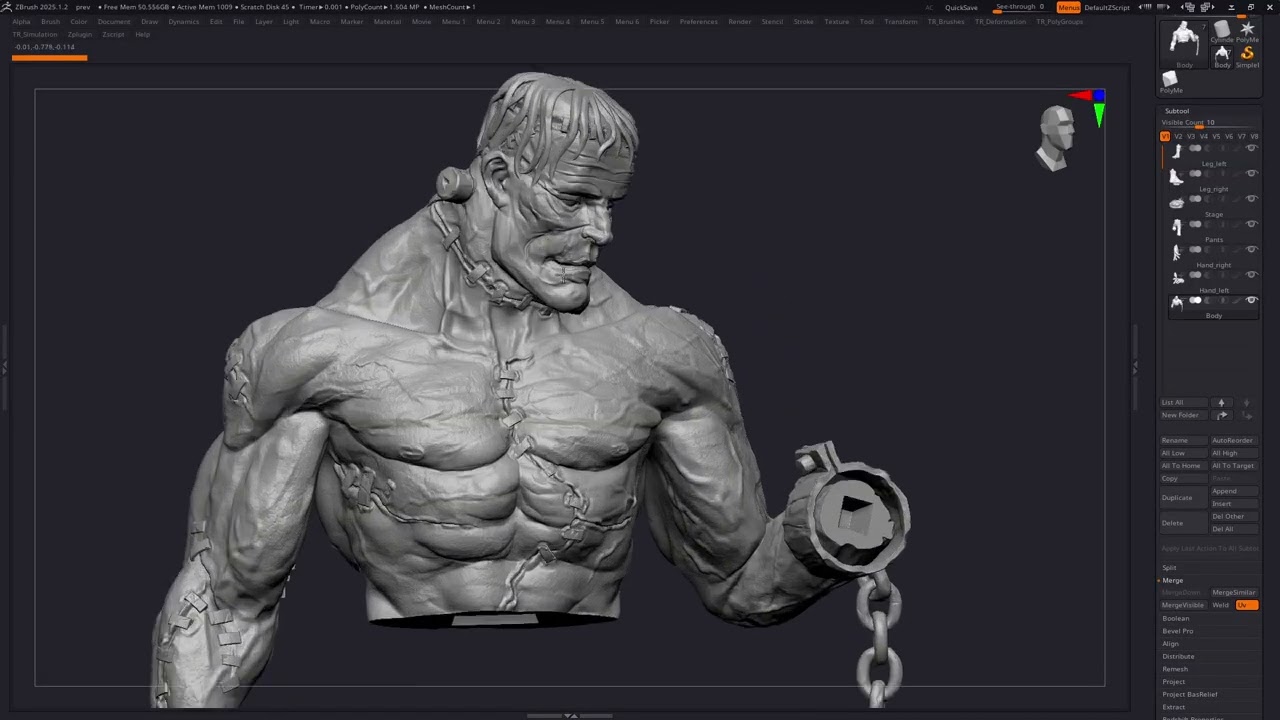
Task: Click the MergeVisible button
Action: pyautogui.click(x=1184, y=605)
